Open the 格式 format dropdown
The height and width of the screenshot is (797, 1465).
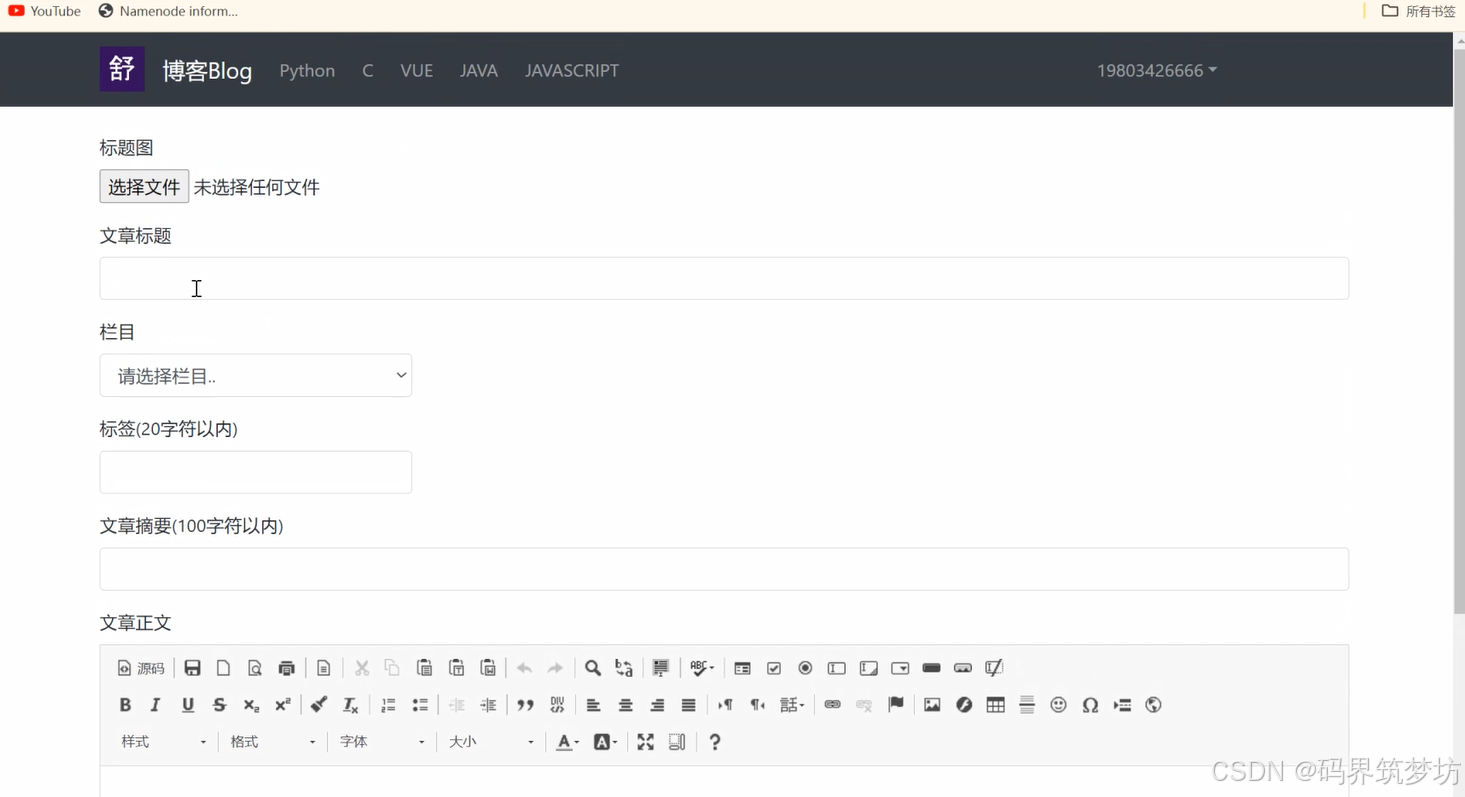point(273,742)
